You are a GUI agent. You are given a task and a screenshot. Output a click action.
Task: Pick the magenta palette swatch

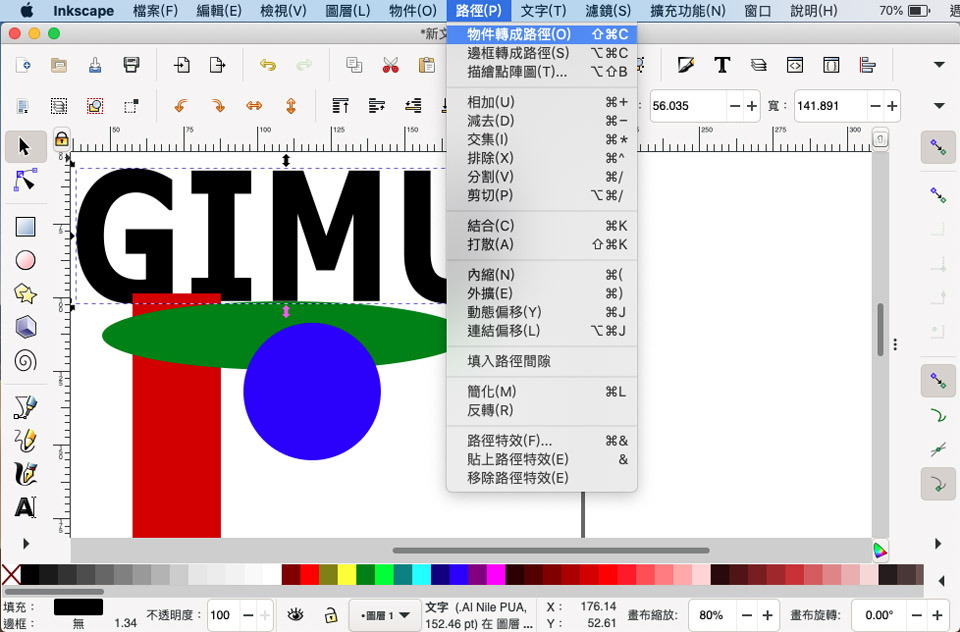coord(496,574)
